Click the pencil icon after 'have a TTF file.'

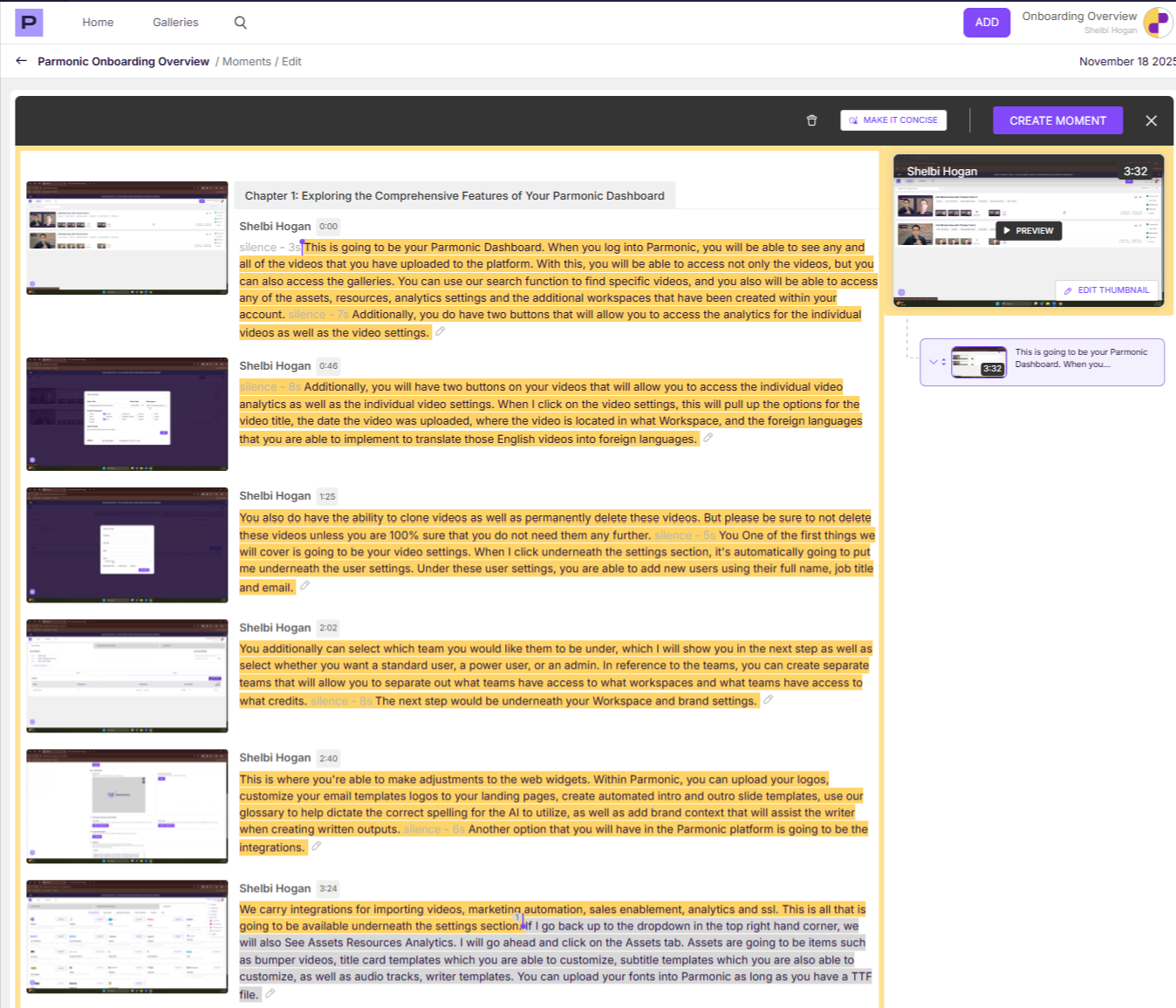(270, 993)
